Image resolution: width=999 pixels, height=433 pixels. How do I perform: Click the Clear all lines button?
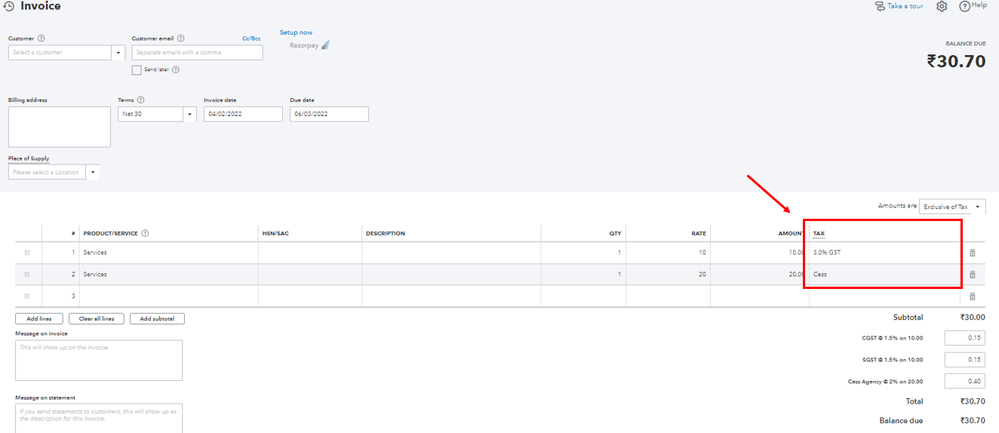pos(96,318)
